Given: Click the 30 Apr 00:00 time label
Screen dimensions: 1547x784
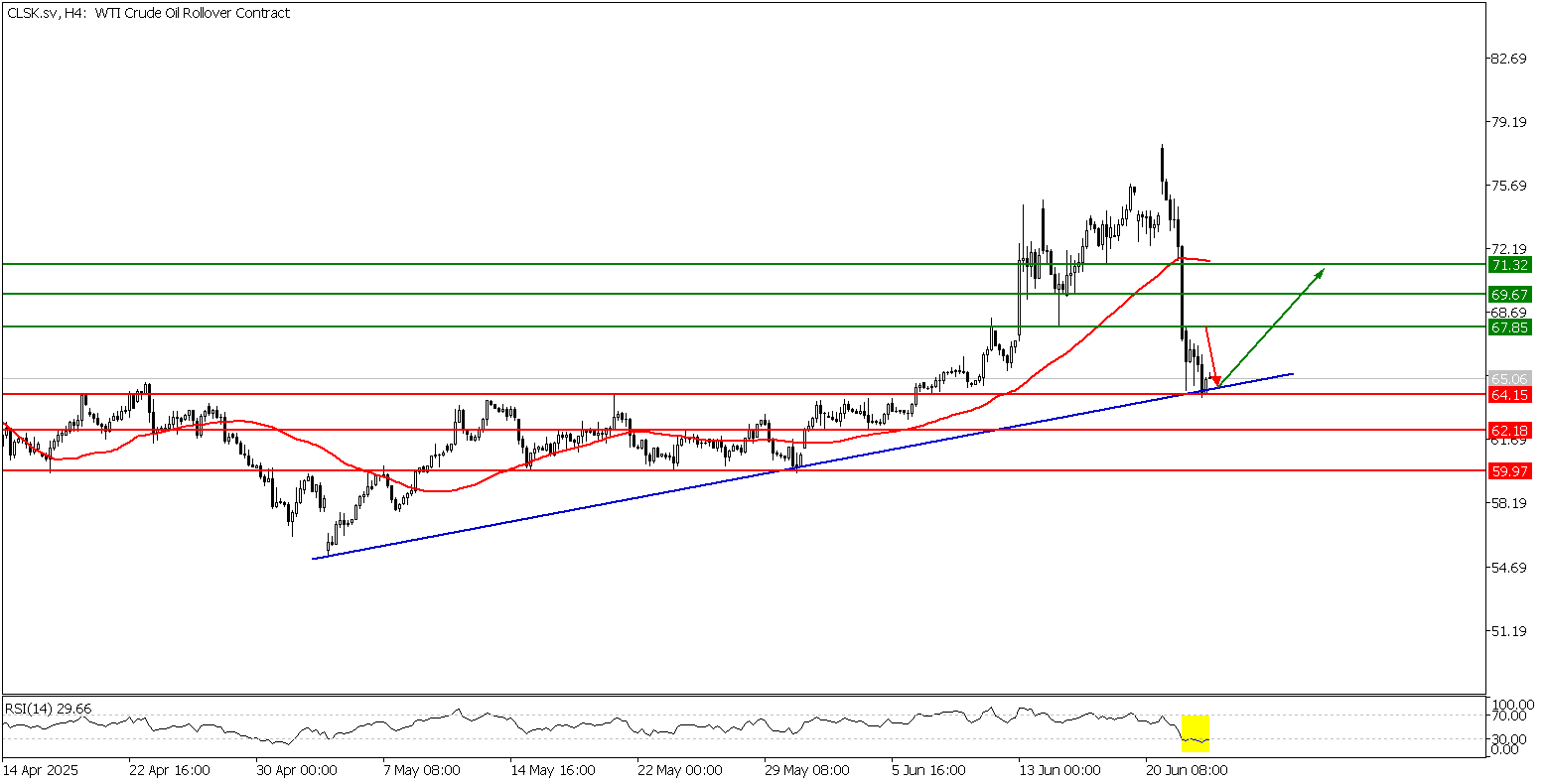Looking at the screenshot, I should [296, 770].
